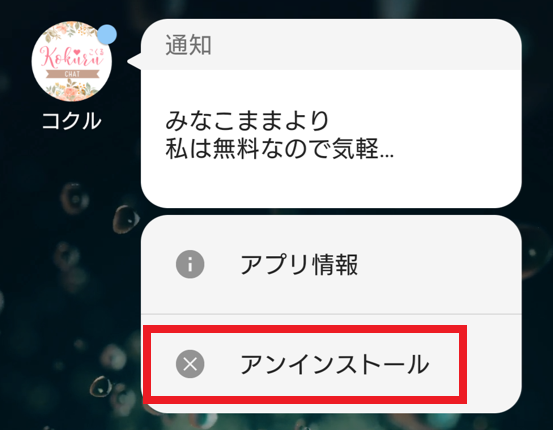Tap the blue notification badge dot

click(107, 35)
